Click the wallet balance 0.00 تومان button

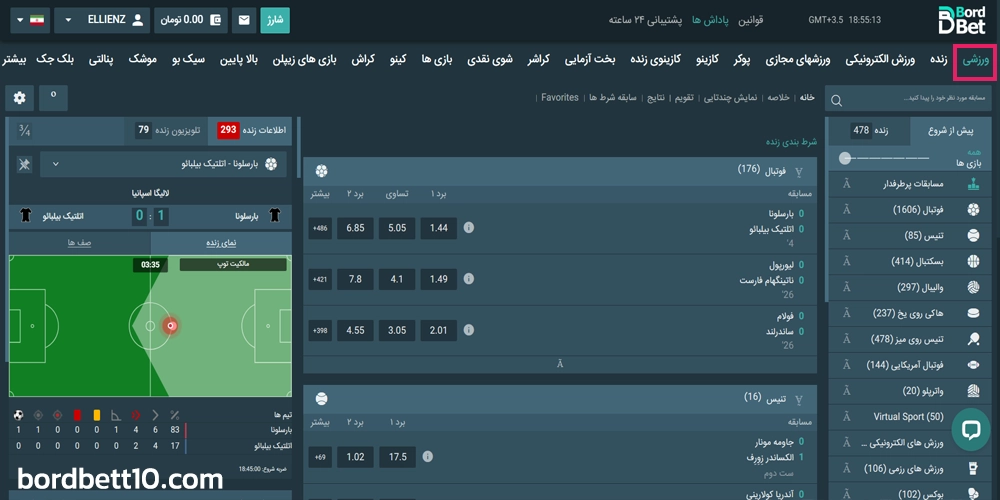click(x=191, y=20)
